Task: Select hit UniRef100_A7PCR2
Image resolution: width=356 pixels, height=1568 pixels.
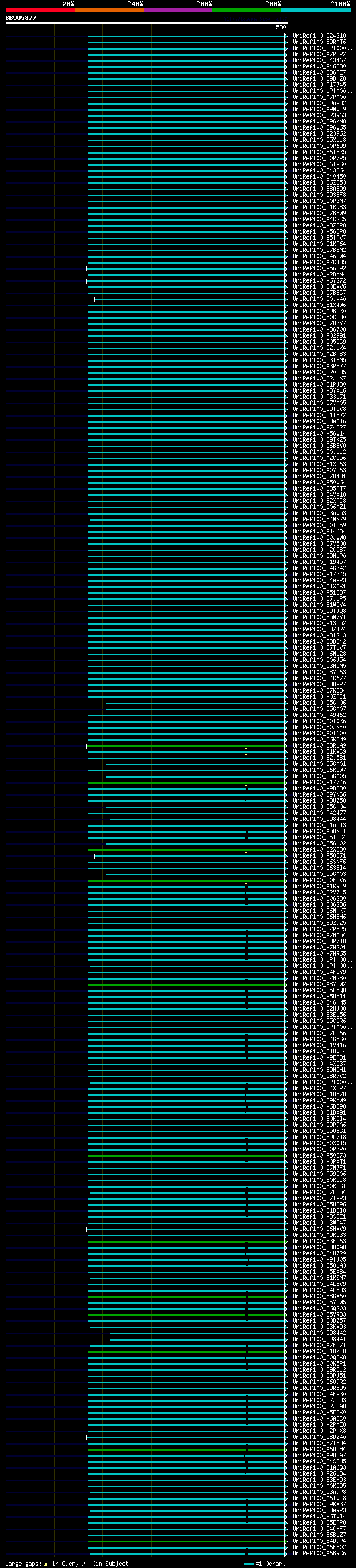Action: point(319,54)
